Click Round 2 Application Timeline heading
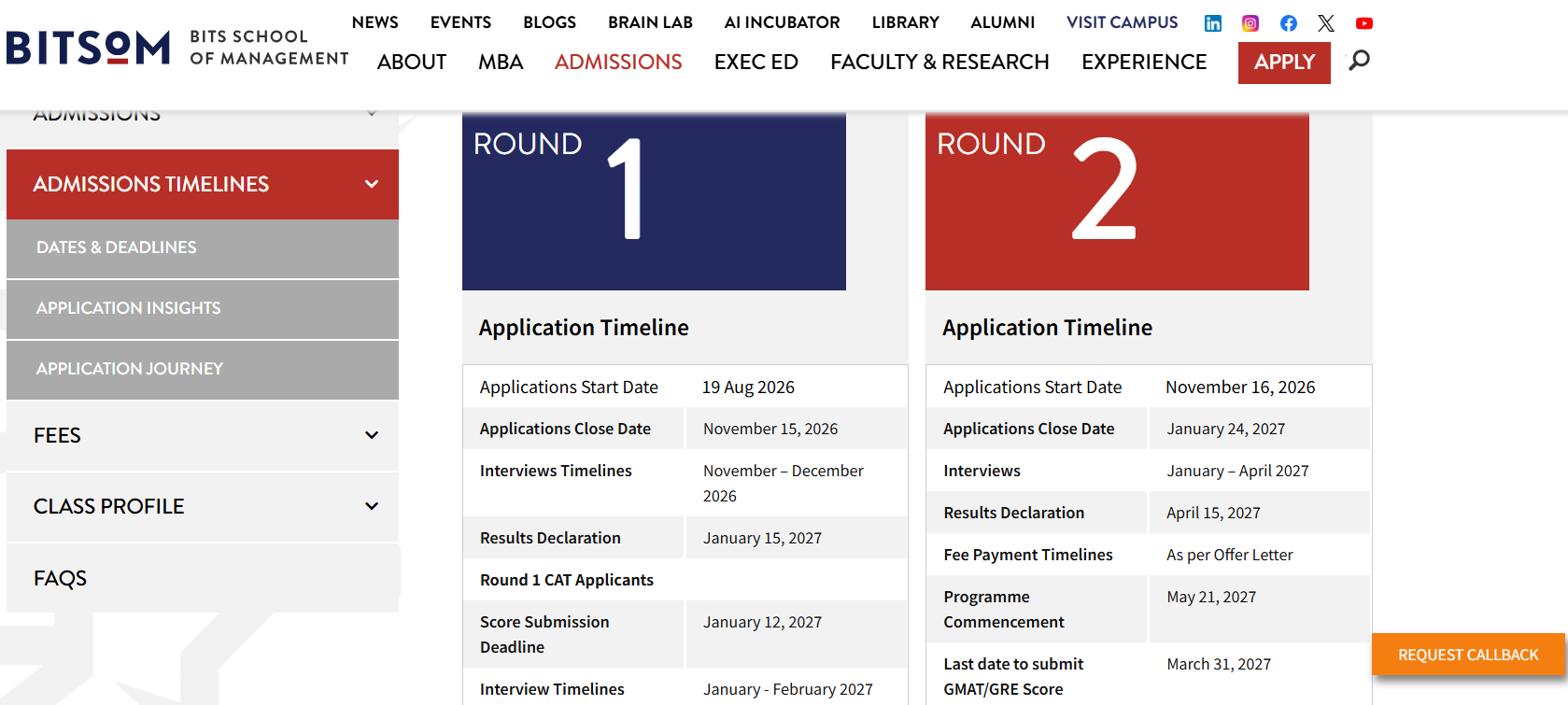 (1047, 328)
